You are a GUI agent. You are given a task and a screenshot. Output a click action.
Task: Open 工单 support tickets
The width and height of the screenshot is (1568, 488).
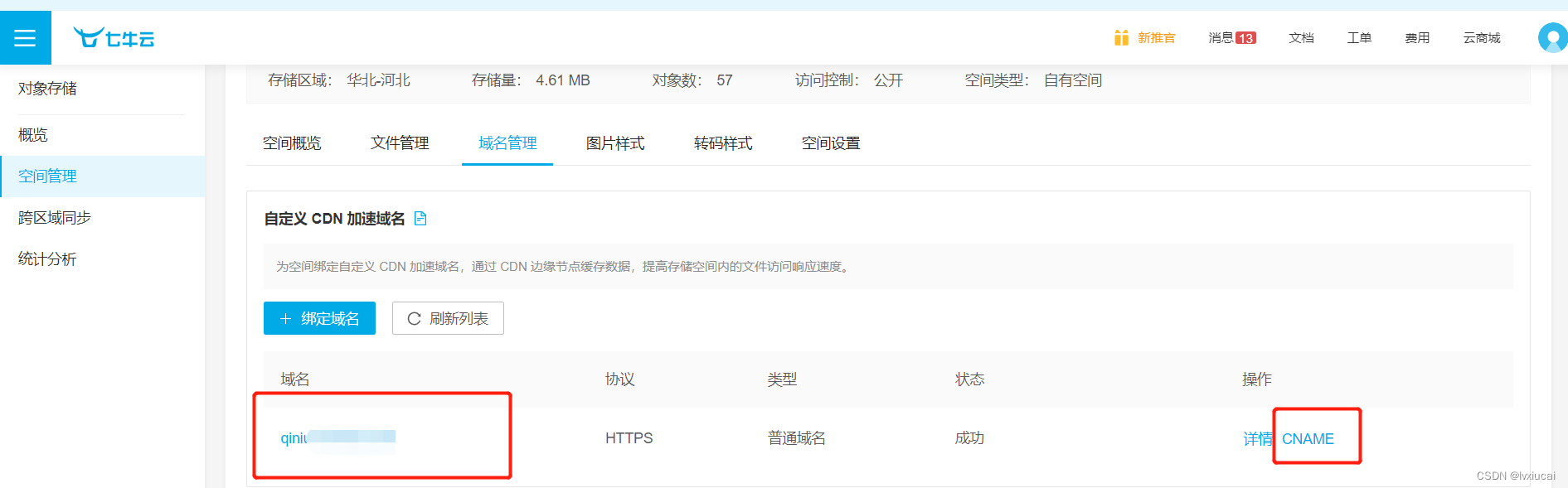point(1359,38)
